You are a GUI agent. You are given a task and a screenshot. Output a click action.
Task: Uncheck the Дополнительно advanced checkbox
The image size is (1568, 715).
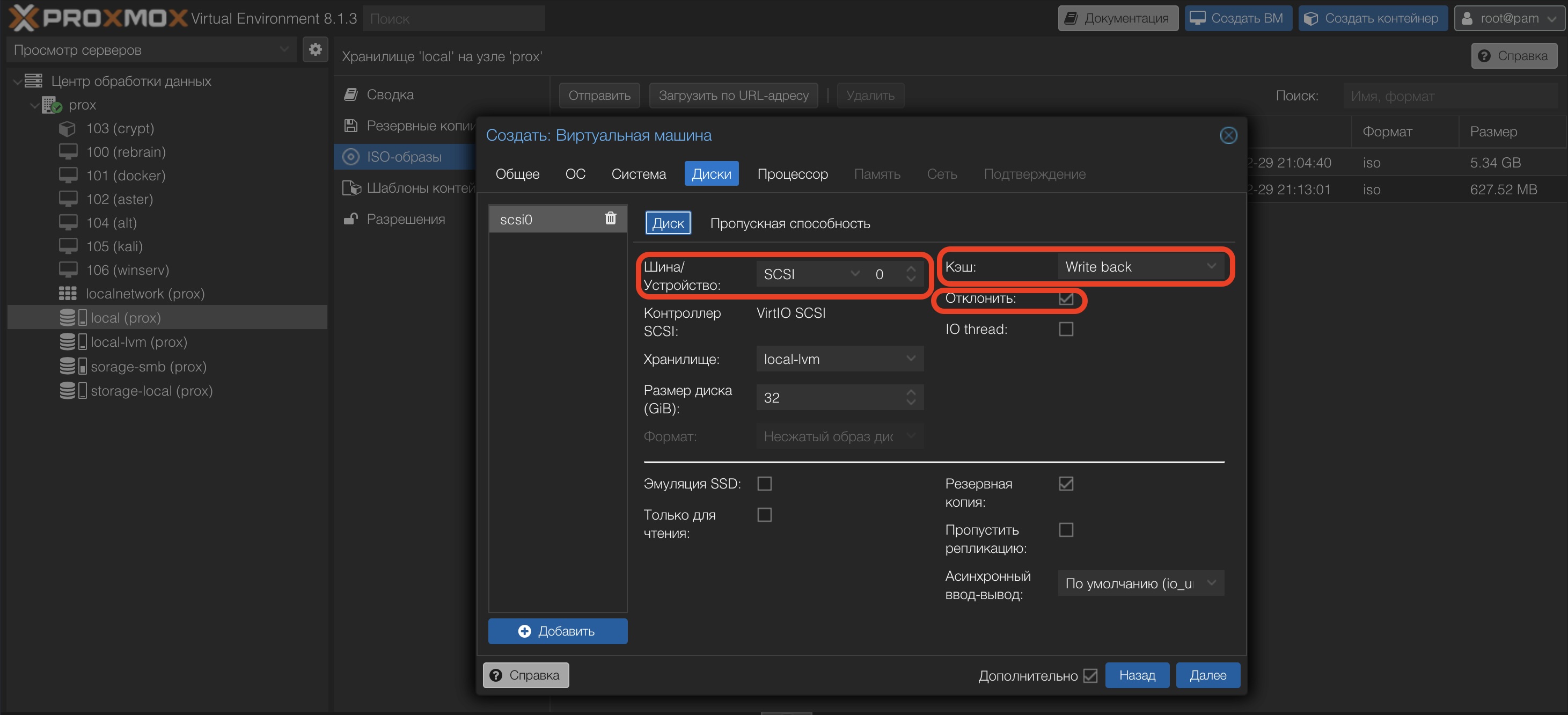(1090, 675)
